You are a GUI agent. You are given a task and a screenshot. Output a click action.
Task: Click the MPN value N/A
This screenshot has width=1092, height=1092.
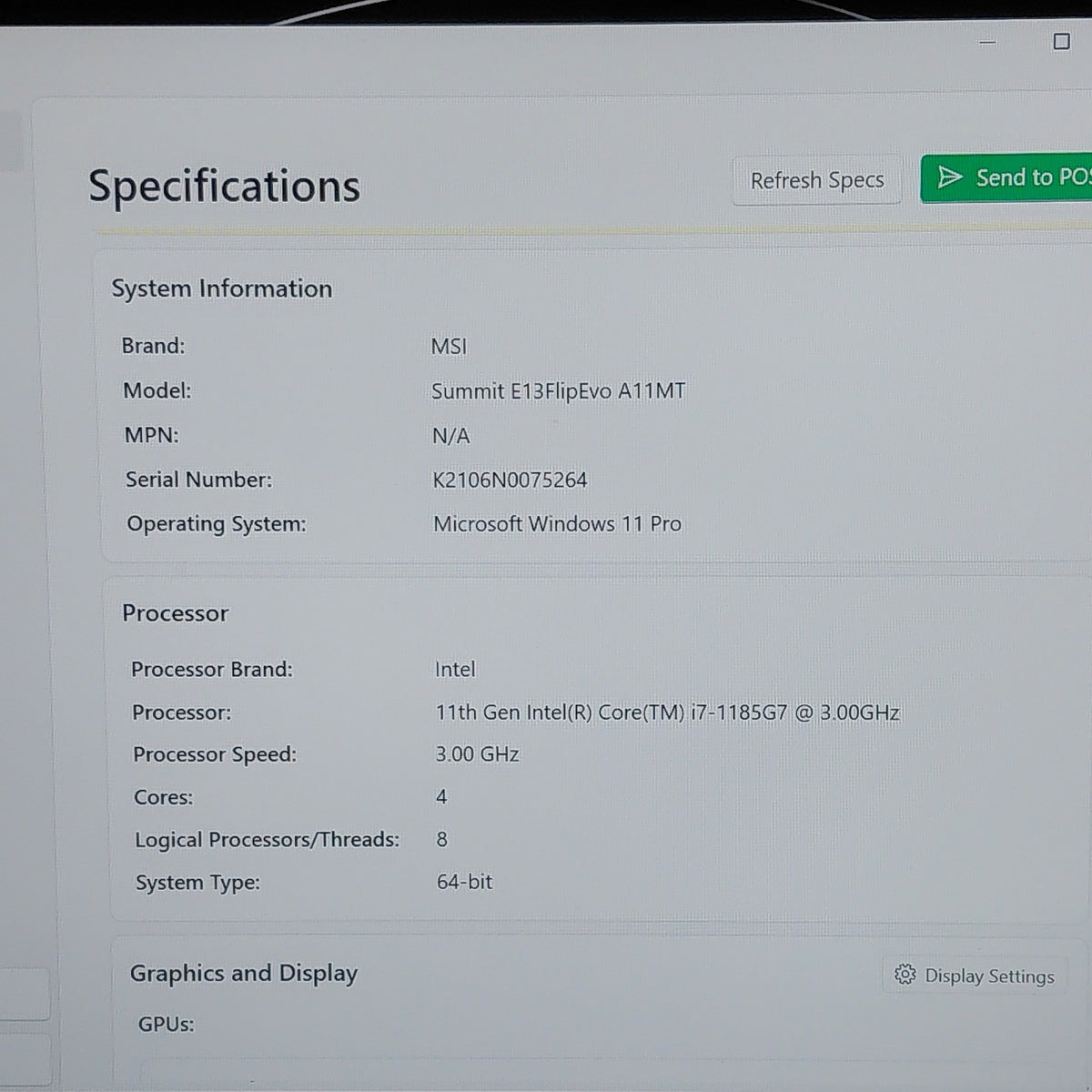tap(450, 436)
